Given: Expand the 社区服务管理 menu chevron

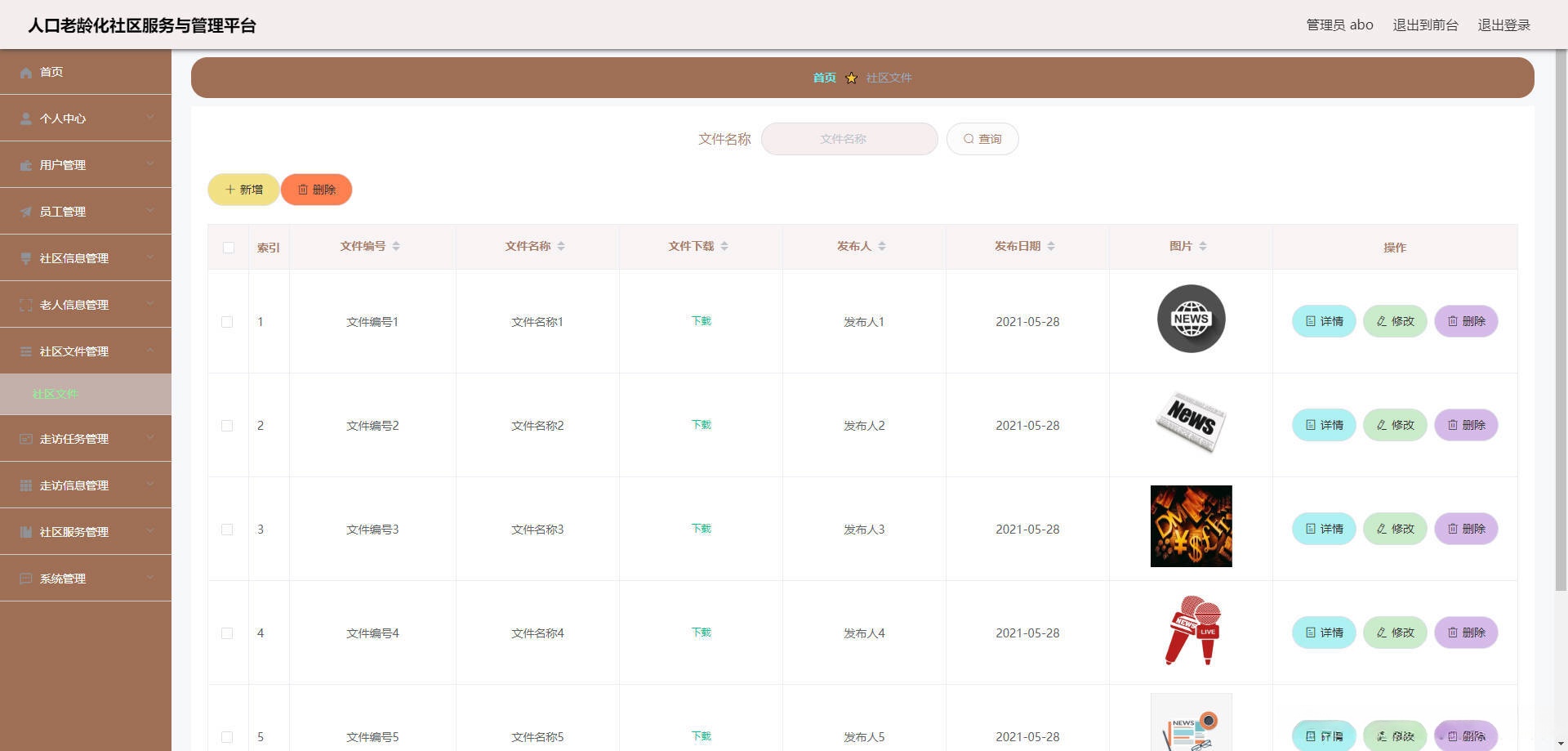Looking at the screenshot, I should (150, 531).
